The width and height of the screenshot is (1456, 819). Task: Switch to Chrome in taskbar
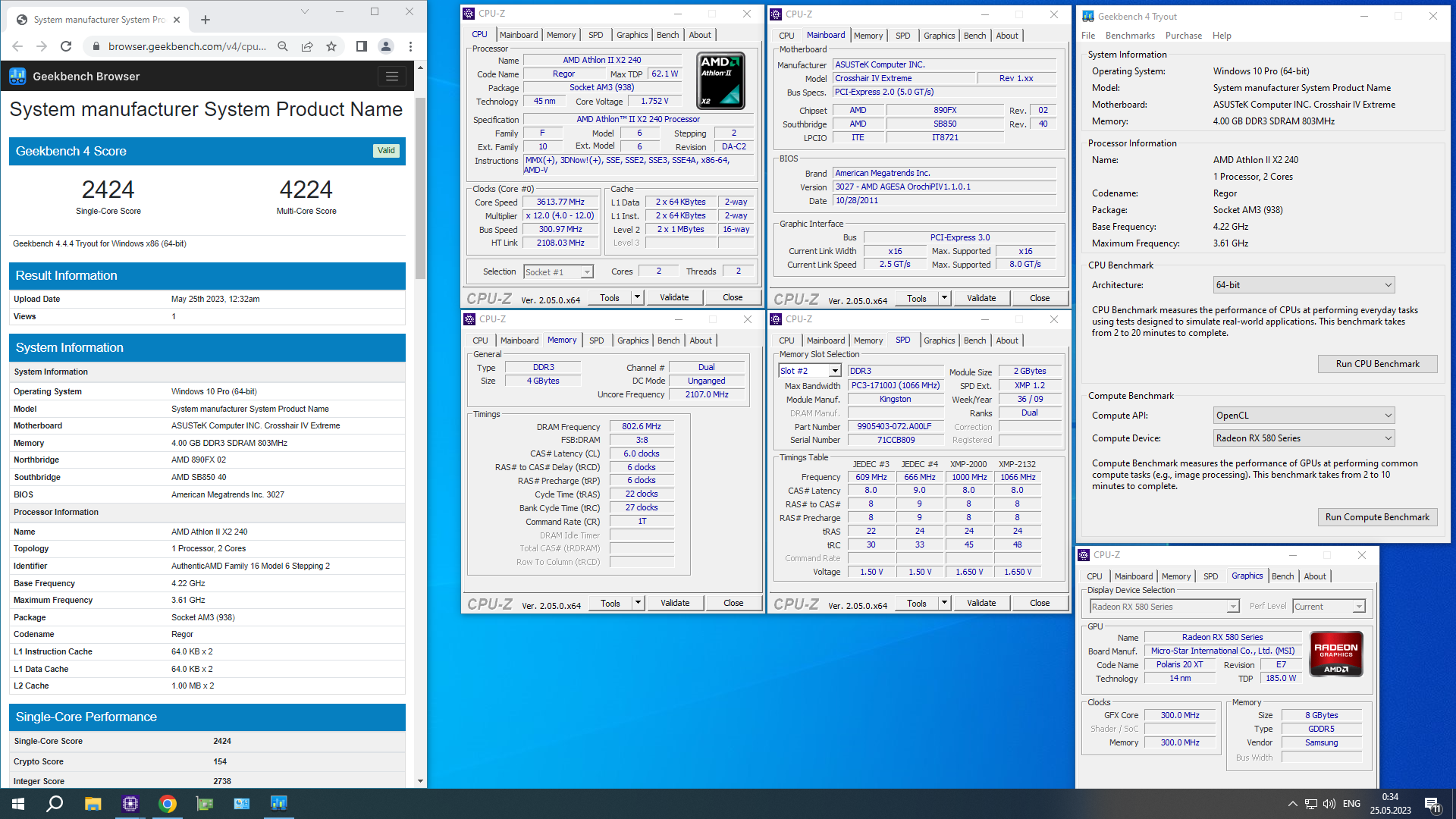coord(168,804)
